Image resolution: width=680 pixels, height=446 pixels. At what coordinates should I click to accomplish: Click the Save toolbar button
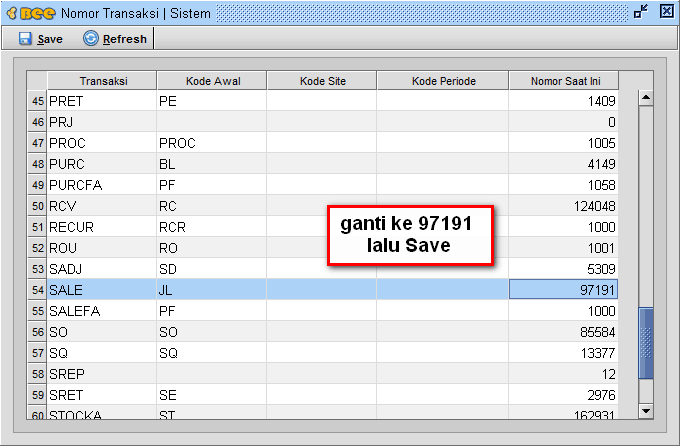click(x=41, y=39)
